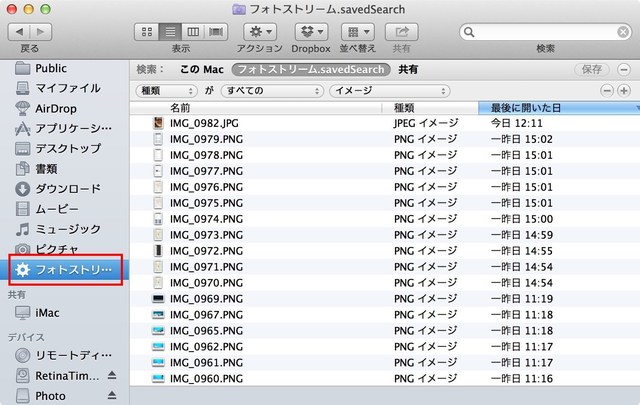Open the arrange-by sort menu
Viewport: 640px width, 405px height.
pos(358,32)
